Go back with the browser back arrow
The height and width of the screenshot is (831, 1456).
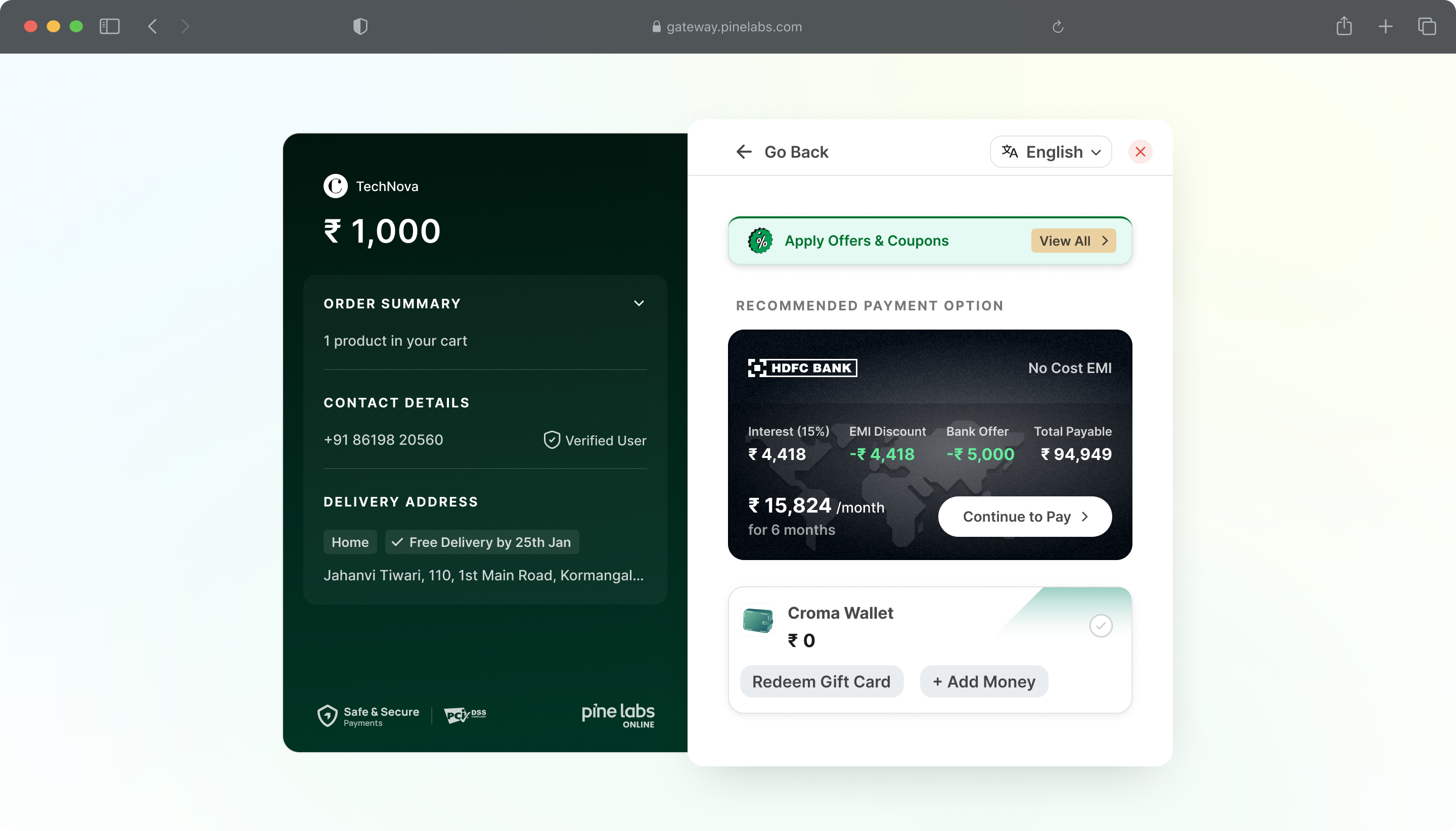[x=152, y=26]
